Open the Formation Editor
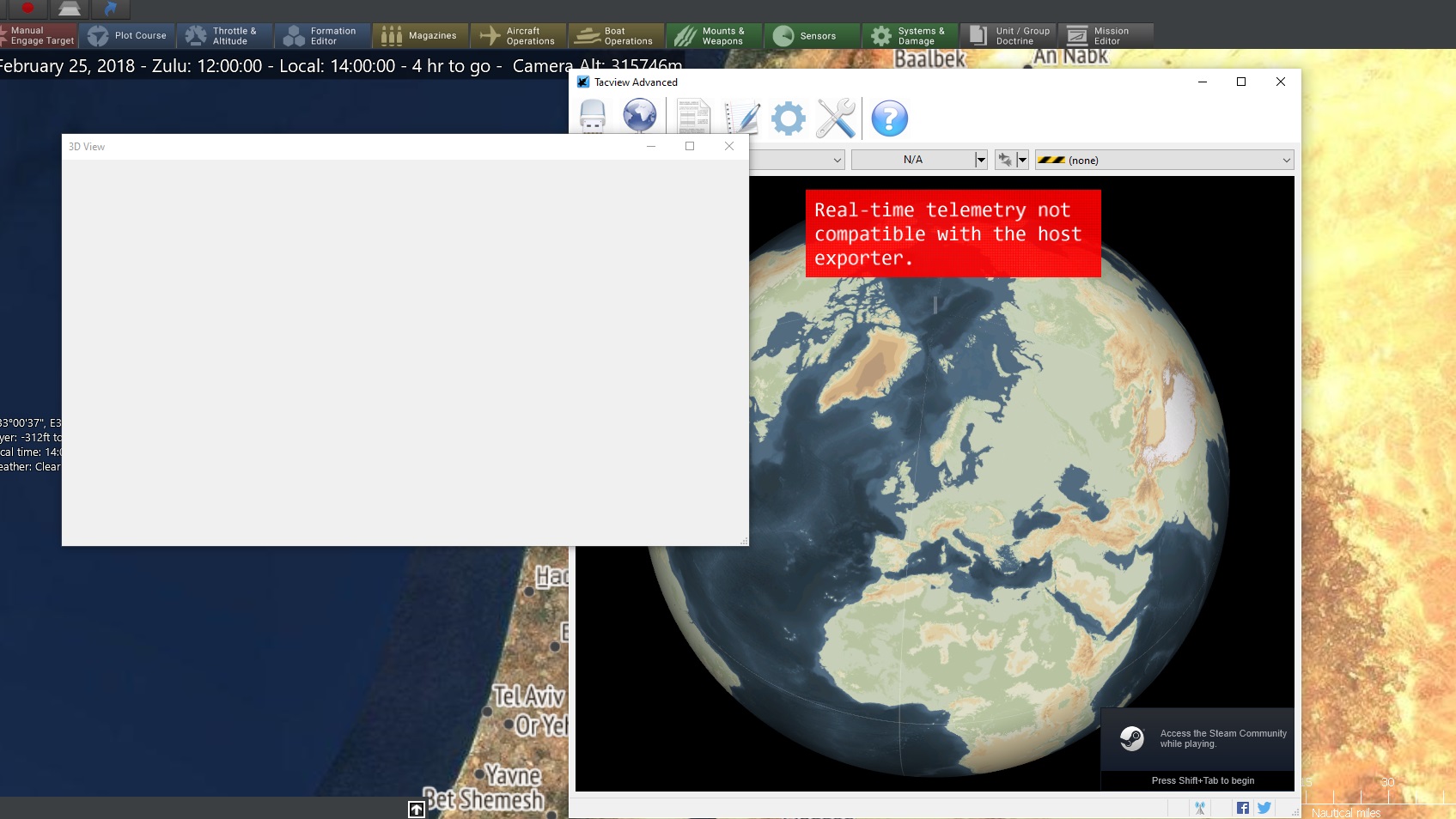1456x819 pixels. [x=323, y=35]
